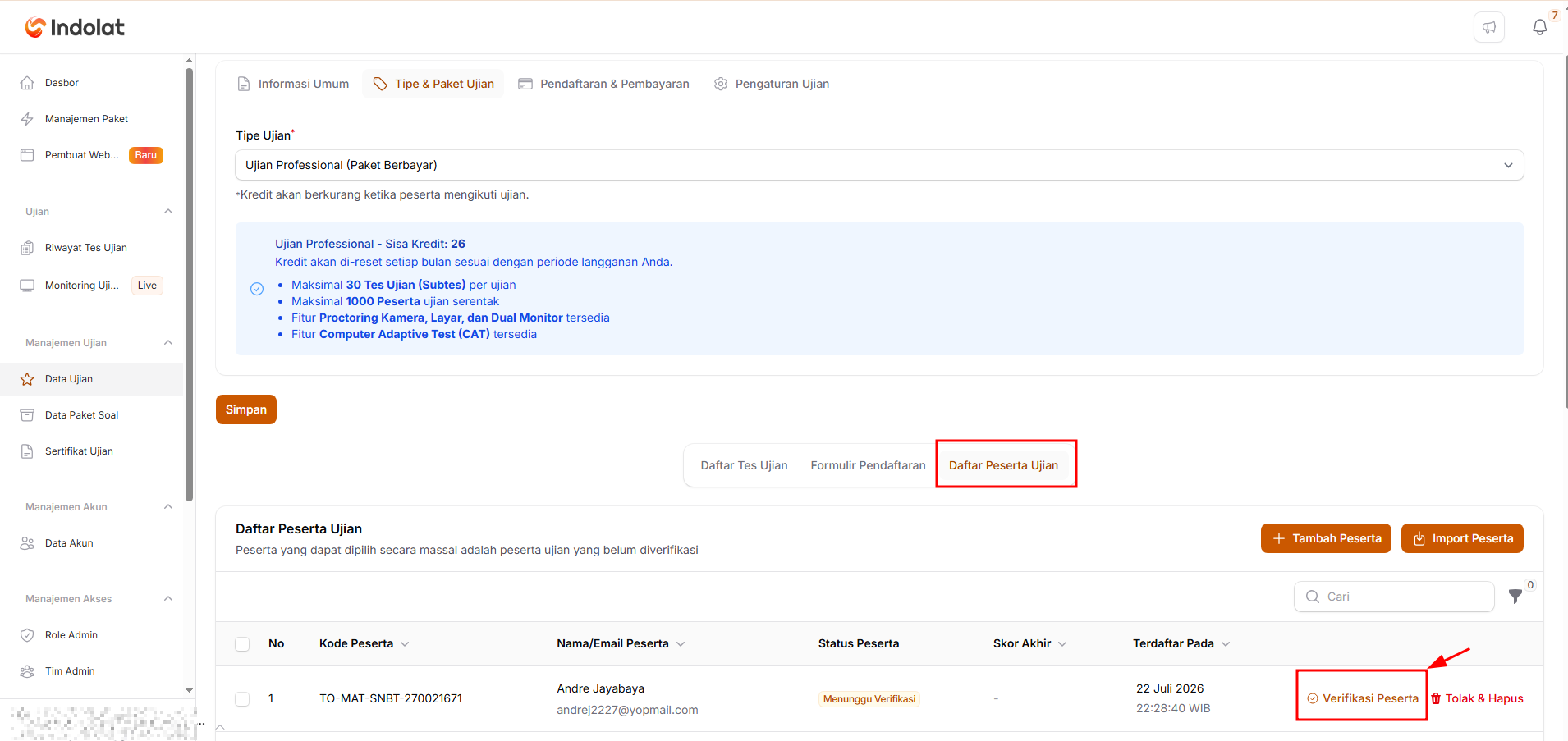
Task: Open Role Admin shield item
Action: tap(71, 635)
